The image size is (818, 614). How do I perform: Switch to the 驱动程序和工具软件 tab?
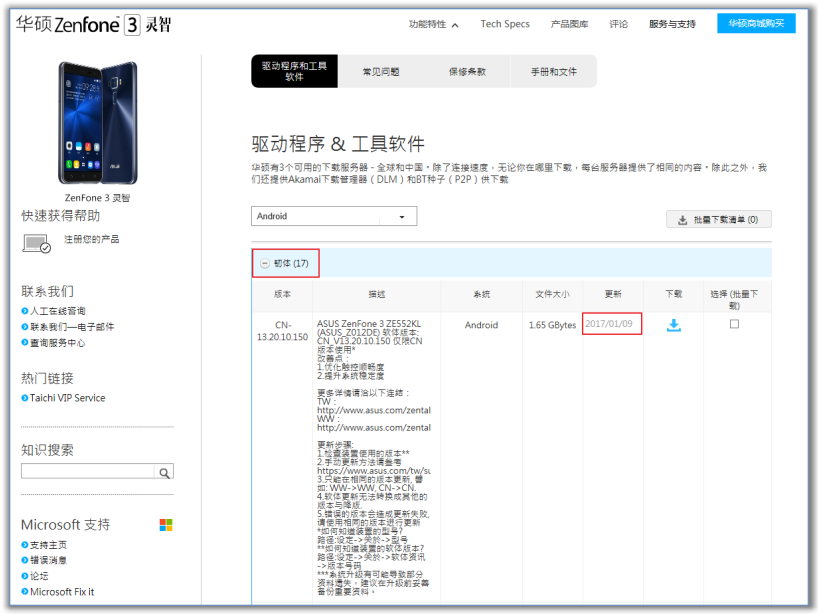click(294, 71)
